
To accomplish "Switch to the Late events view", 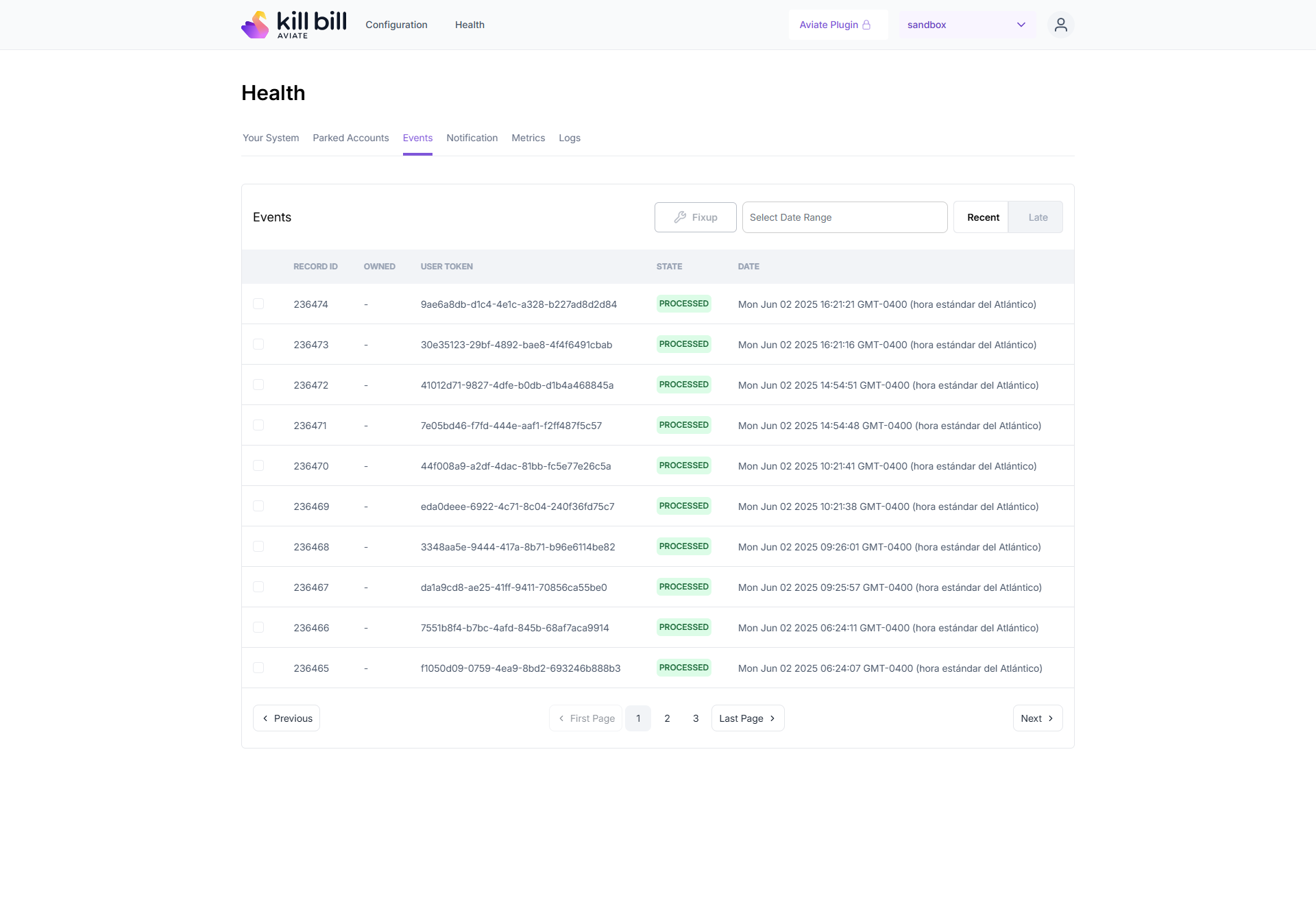I will 1037,217.
